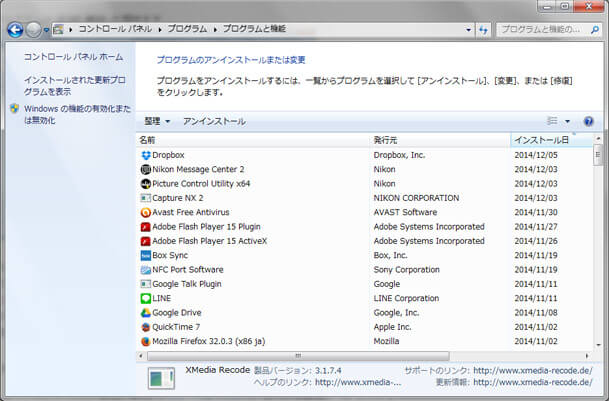Select the Dropbox, Inc. publisher cell
Image resolution: width=609 pixels, height=401 pixels.
[399, 155]
